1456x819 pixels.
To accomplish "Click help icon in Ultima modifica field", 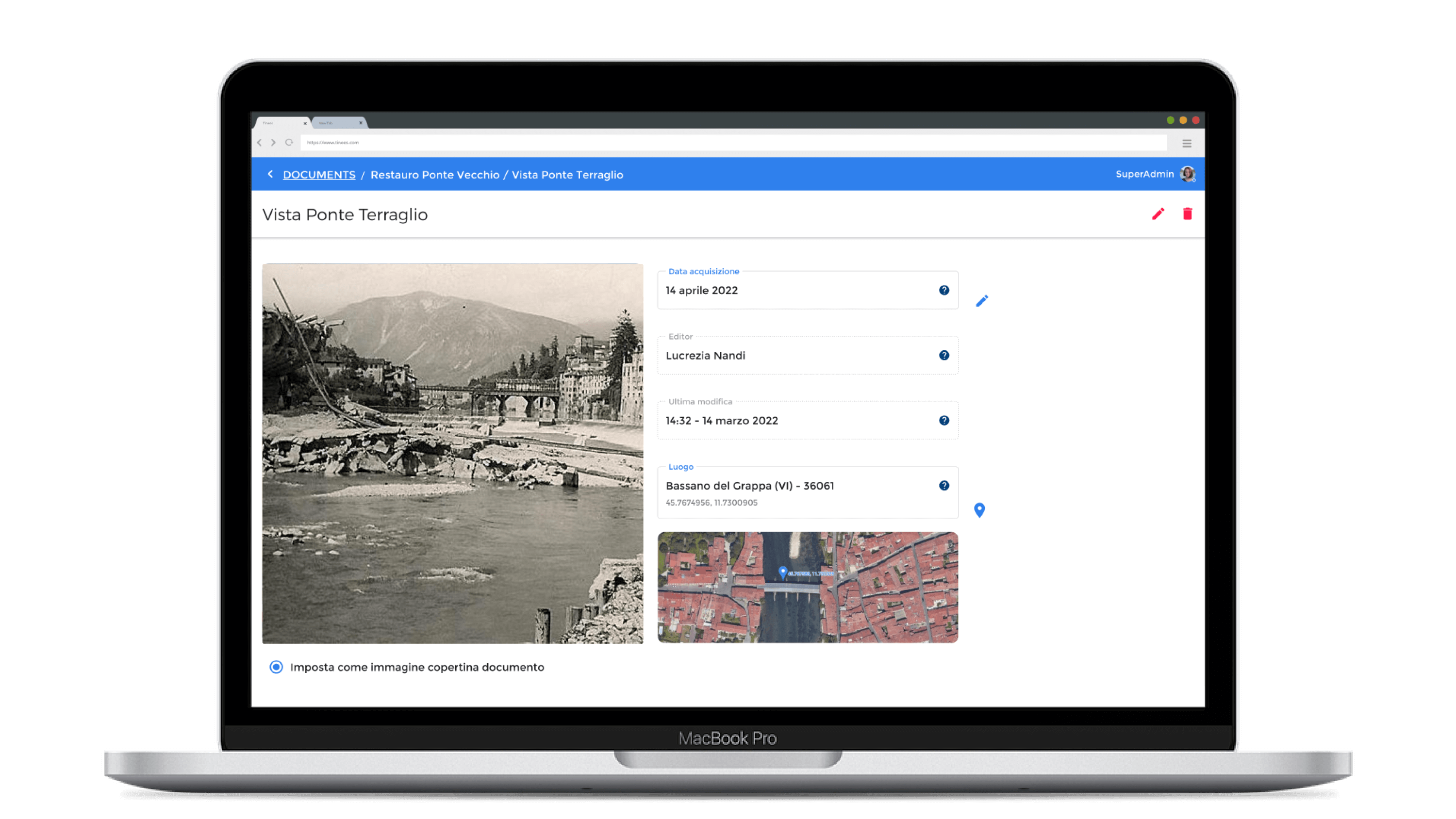I will coord(944,421).
